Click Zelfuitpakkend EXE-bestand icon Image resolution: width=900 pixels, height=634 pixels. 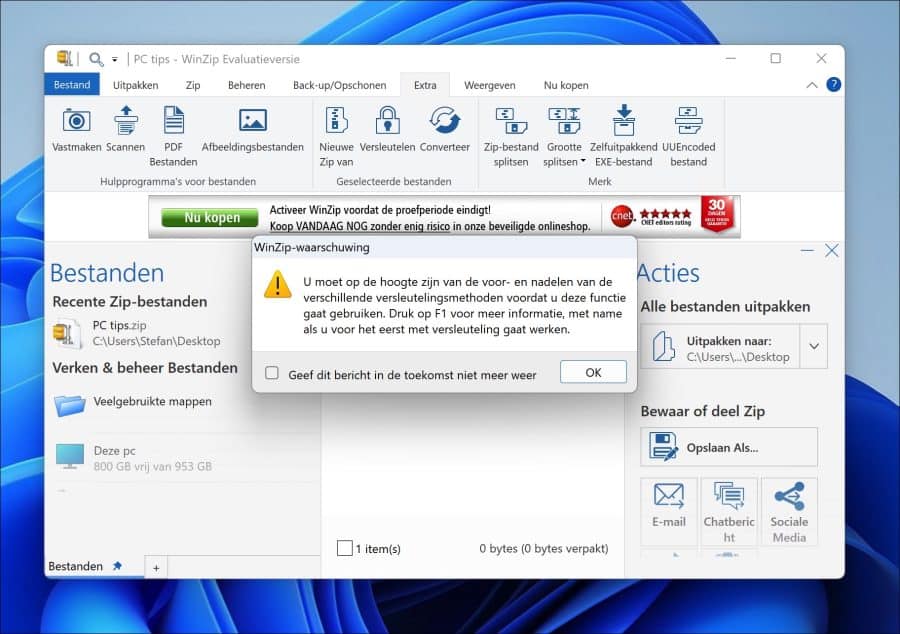tap(624, 120)
